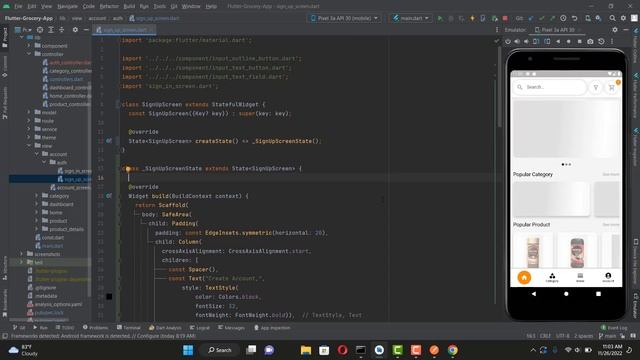Expand the component folder

pos(29,46)
